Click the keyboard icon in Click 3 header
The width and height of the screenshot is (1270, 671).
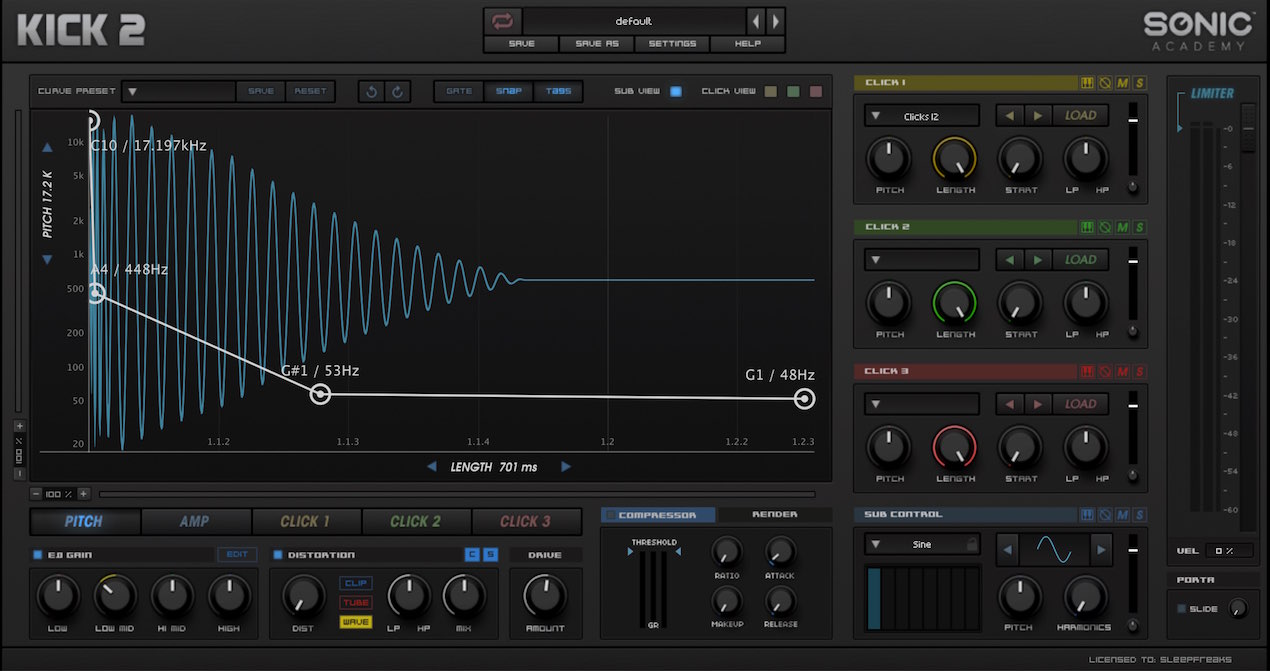(1088, 372)
